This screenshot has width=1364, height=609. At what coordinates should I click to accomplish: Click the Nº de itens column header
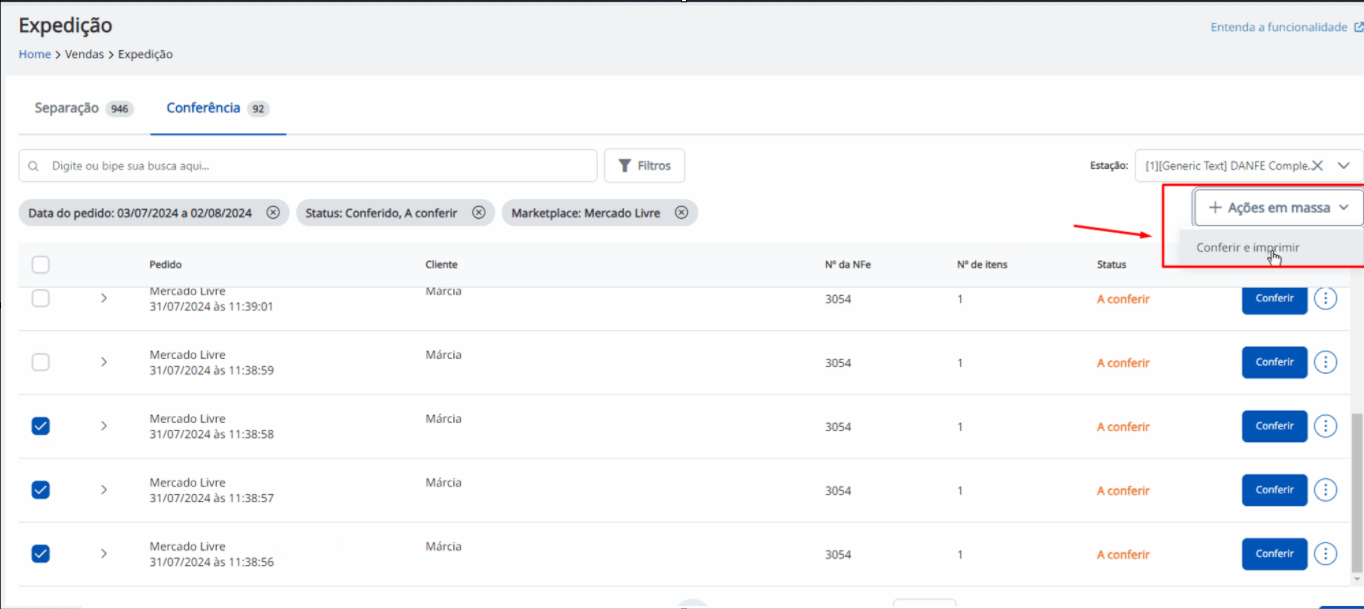pos(982,265)
